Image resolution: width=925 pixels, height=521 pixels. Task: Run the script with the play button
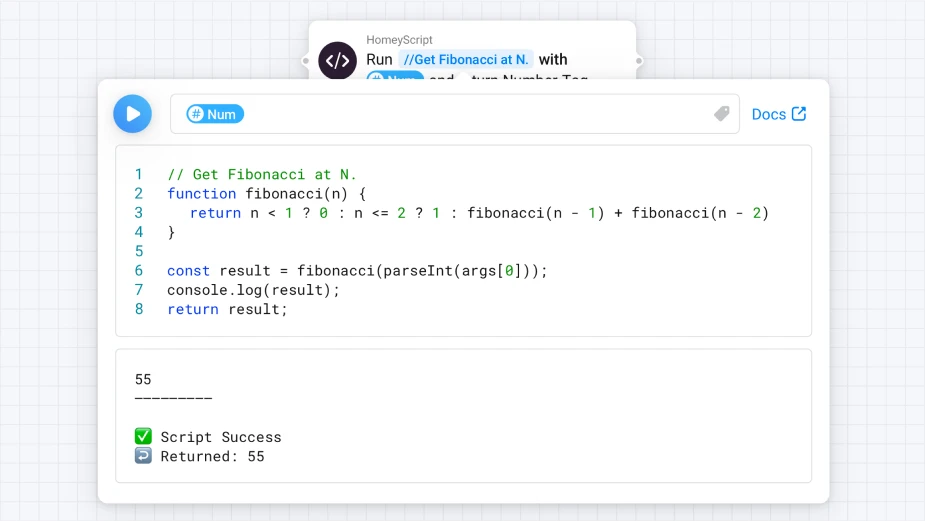pos(132,114)
